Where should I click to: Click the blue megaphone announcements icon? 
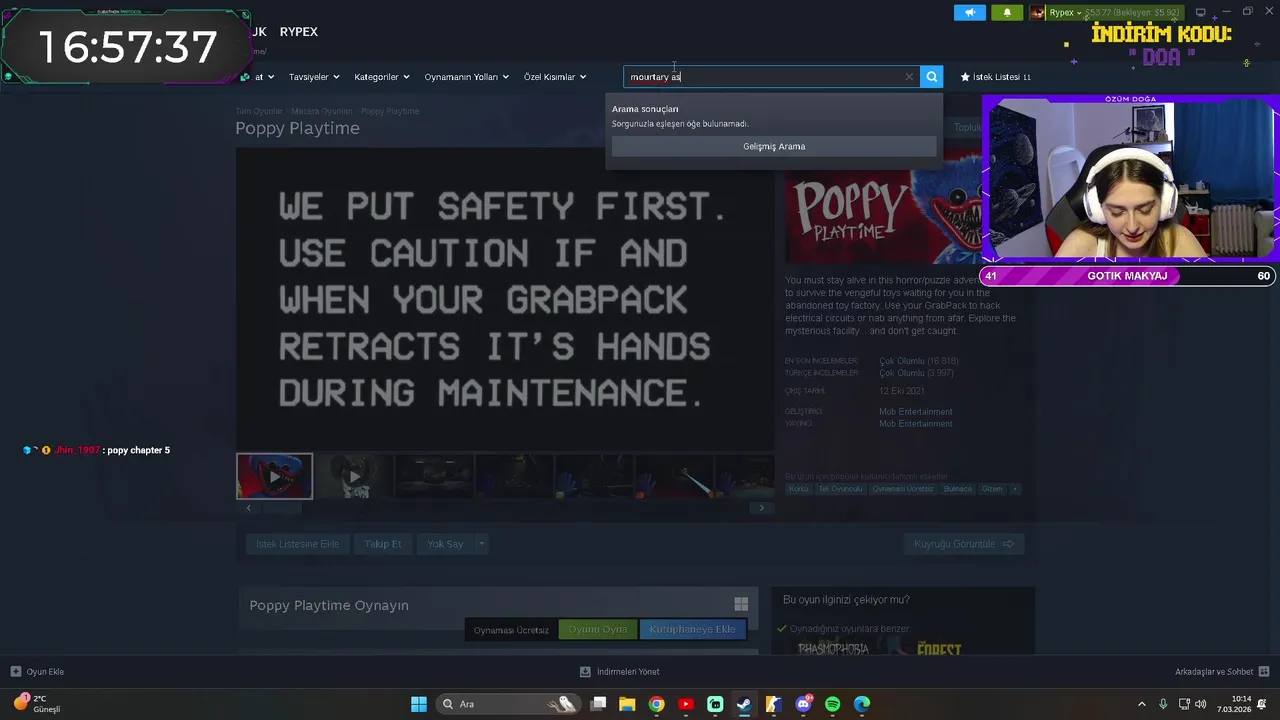969,12
